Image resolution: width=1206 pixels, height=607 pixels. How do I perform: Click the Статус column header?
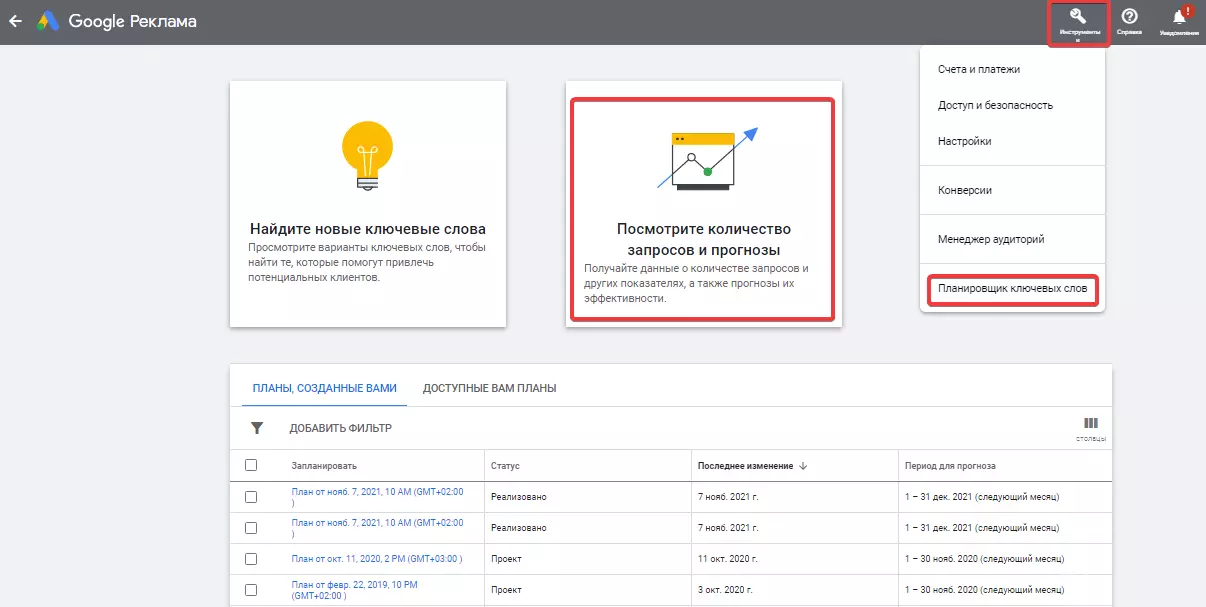(505, 466)
